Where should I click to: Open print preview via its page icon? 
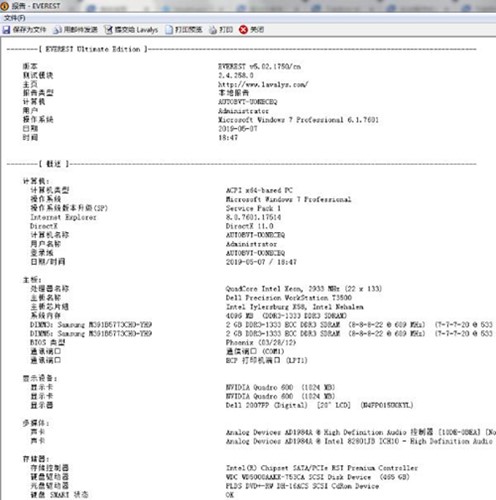(169, 30)
